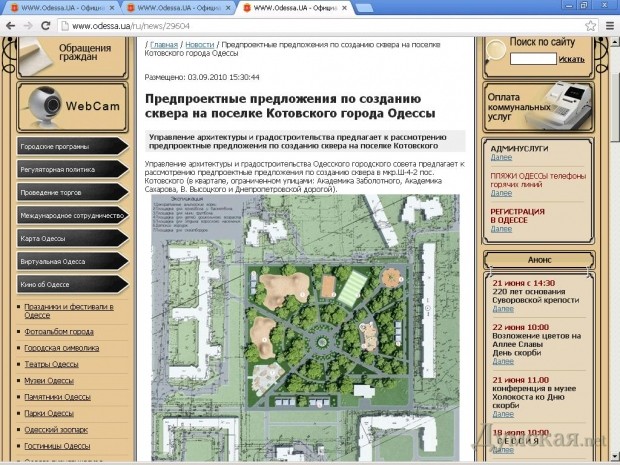Open the Кино об Одессе menu item
The width and height of the screenshot is (620, 465).
[72, 284]
